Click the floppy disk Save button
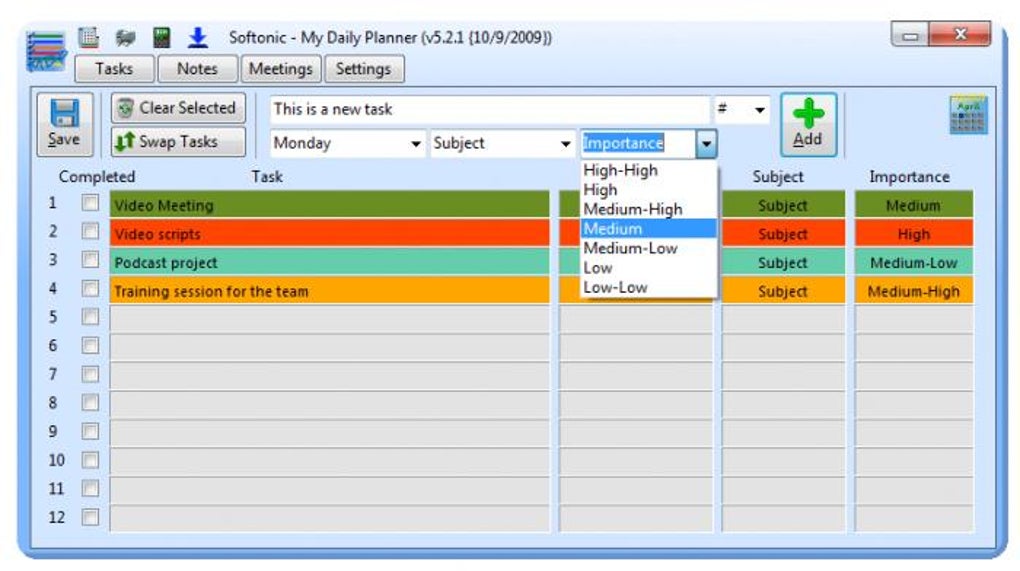This screenshot has width=1020, height=571. click(x=64, y=124)
